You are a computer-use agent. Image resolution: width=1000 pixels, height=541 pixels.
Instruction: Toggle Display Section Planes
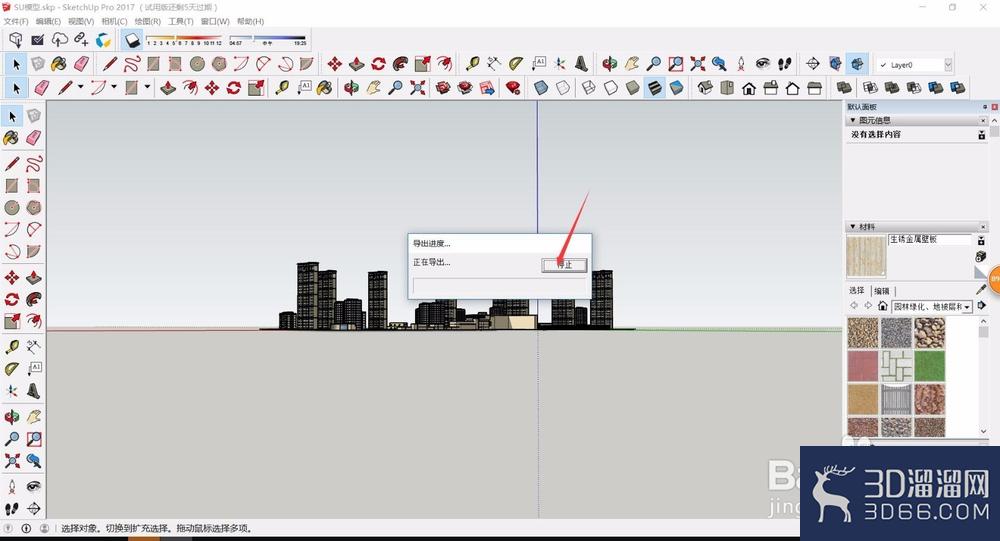835,64
